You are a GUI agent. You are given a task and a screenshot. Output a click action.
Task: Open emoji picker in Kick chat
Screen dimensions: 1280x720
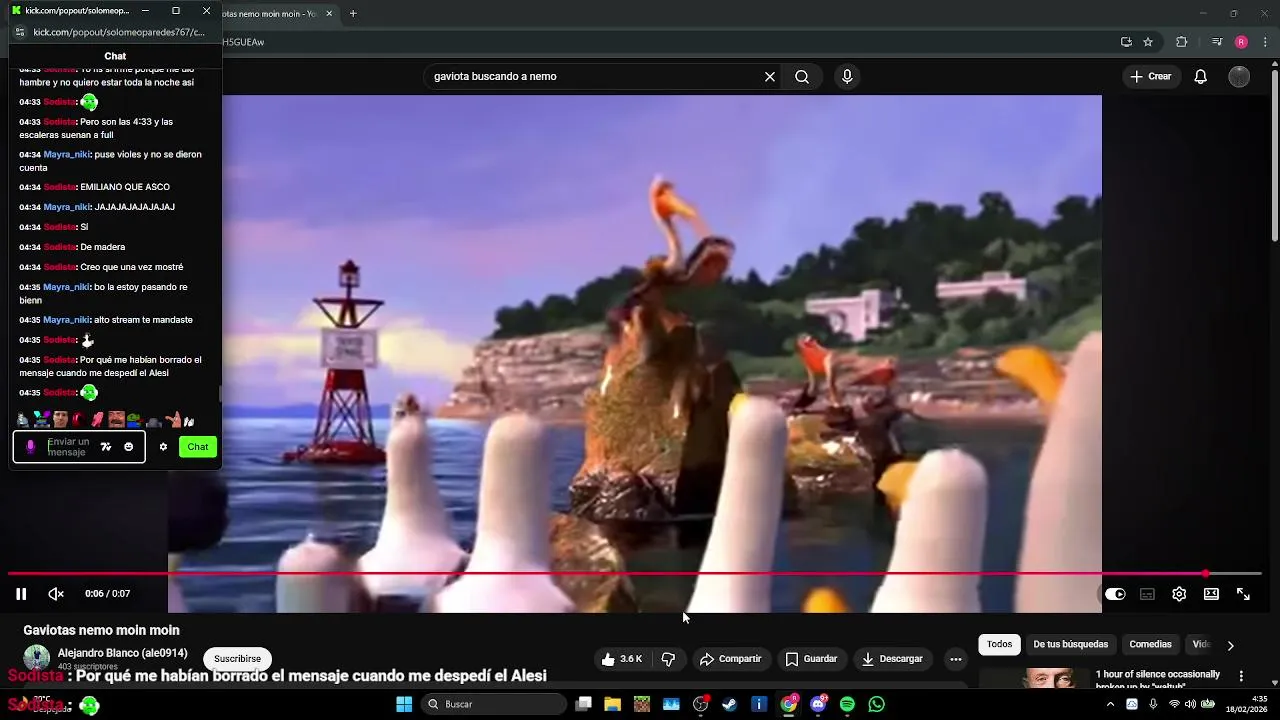(128, 447)
